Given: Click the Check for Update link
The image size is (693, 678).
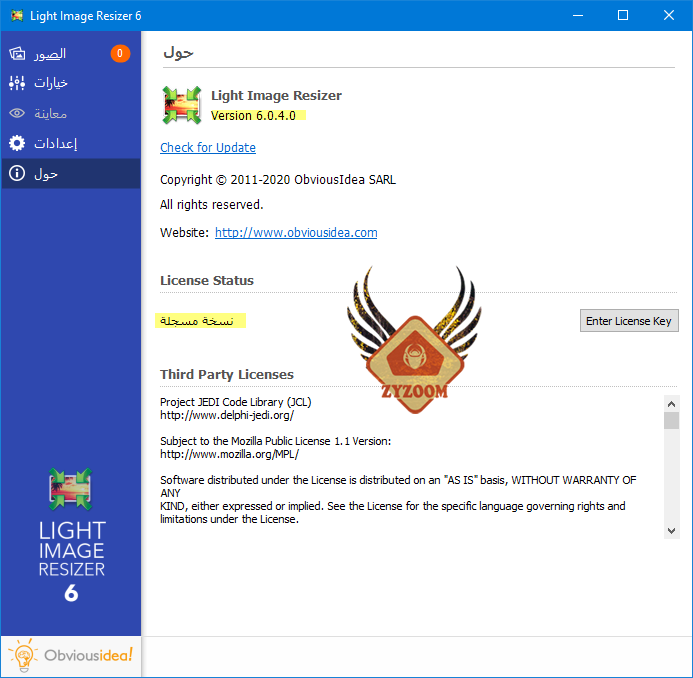Looking at the screenshot, I should [x=208, y=148].
